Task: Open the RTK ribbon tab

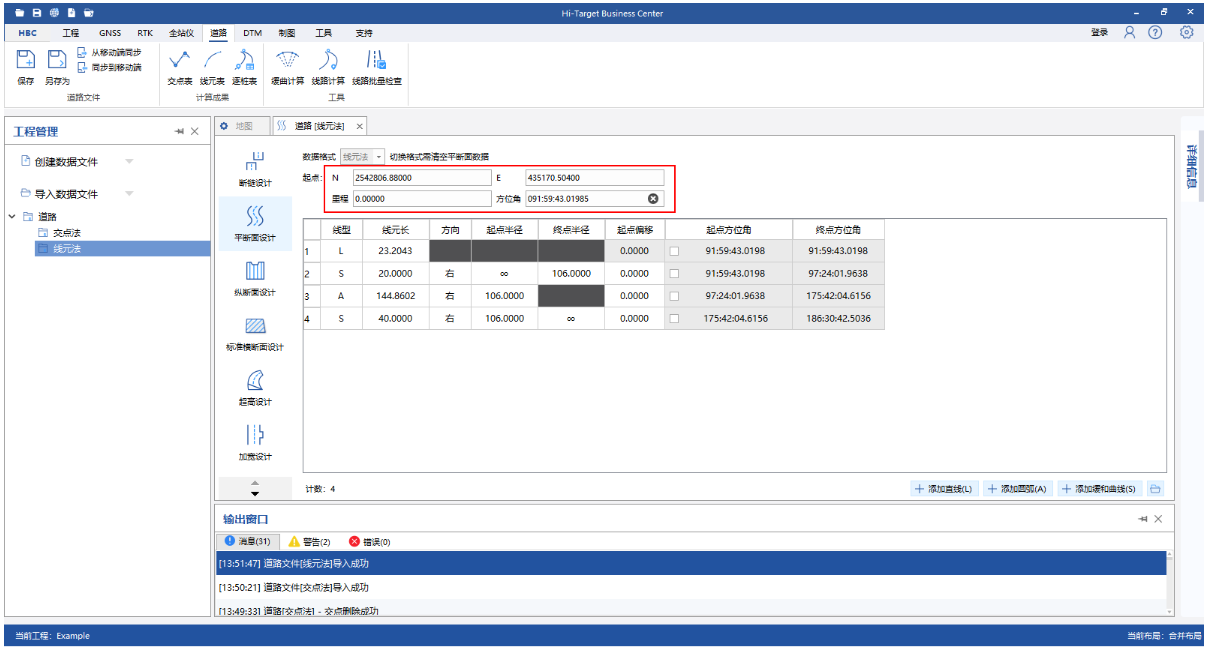Action: tap(145, 33)
